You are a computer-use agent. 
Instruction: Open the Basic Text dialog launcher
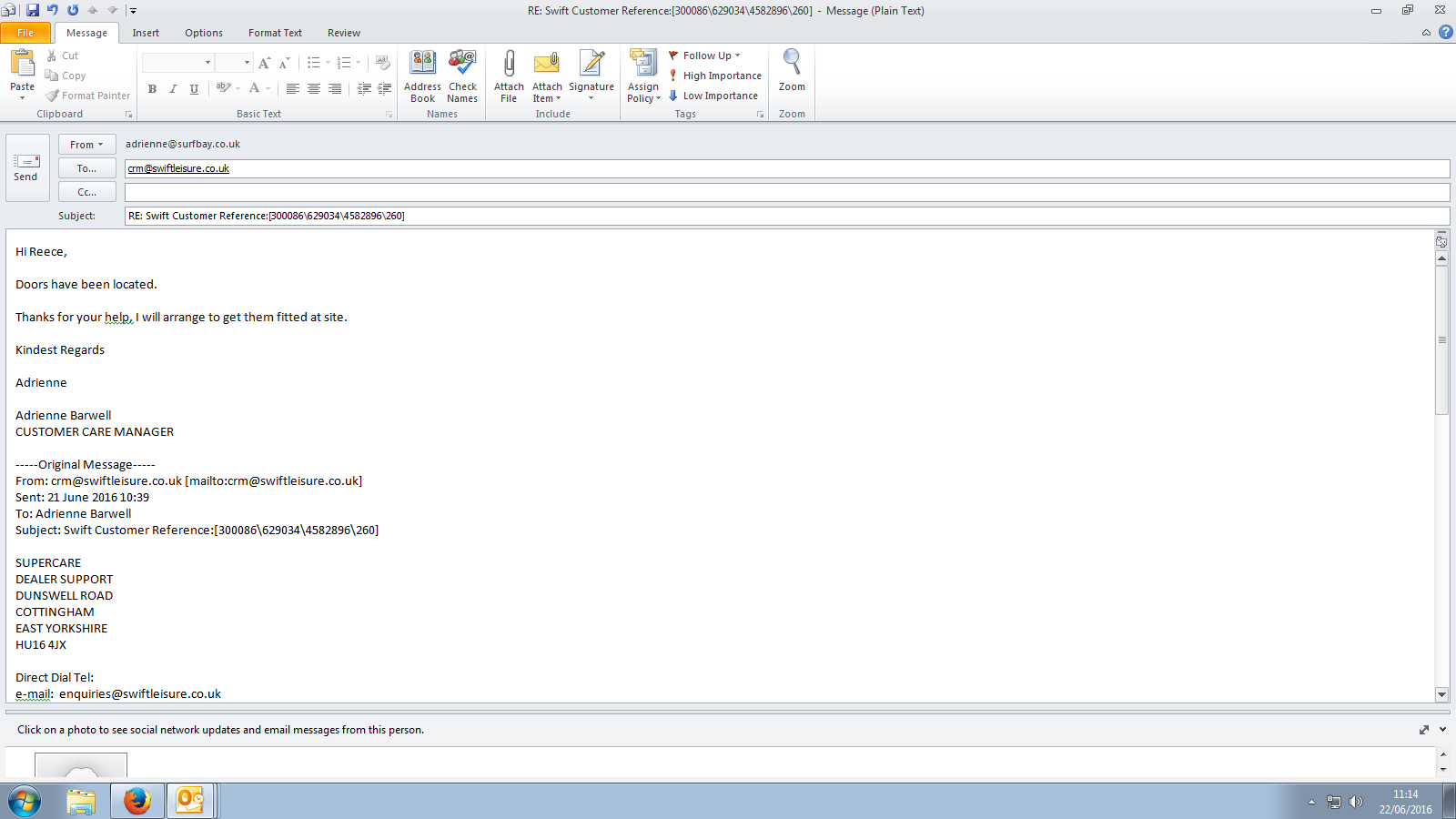[x=389, y=115]
